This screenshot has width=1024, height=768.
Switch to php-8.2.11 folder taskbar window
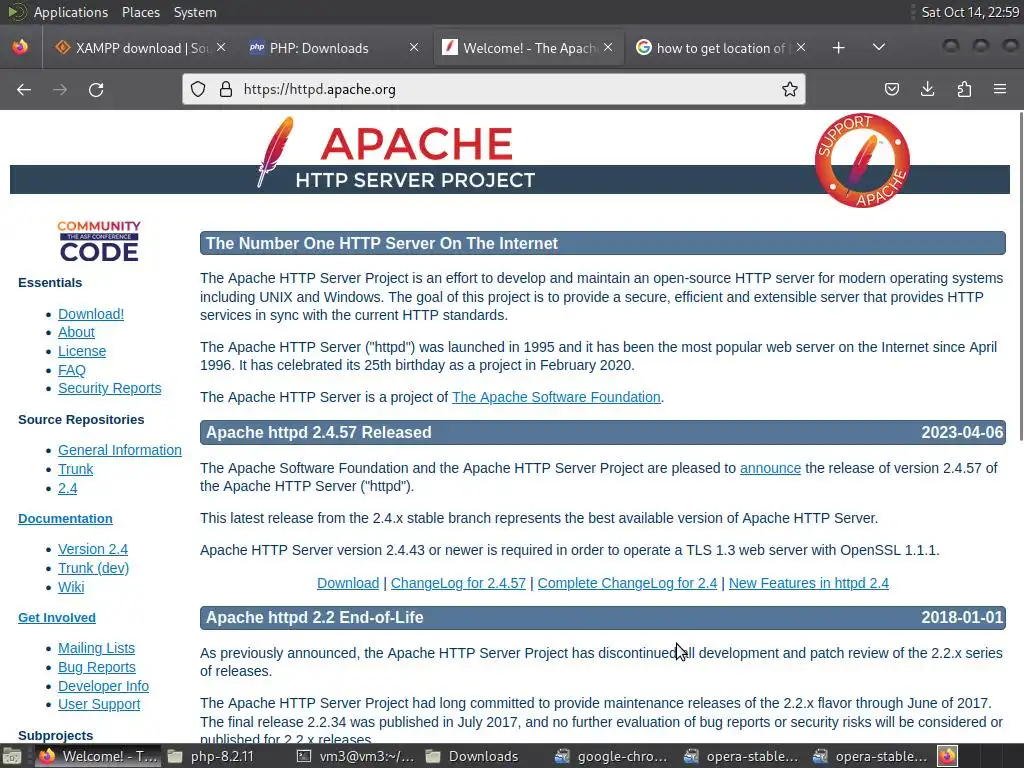225,756
